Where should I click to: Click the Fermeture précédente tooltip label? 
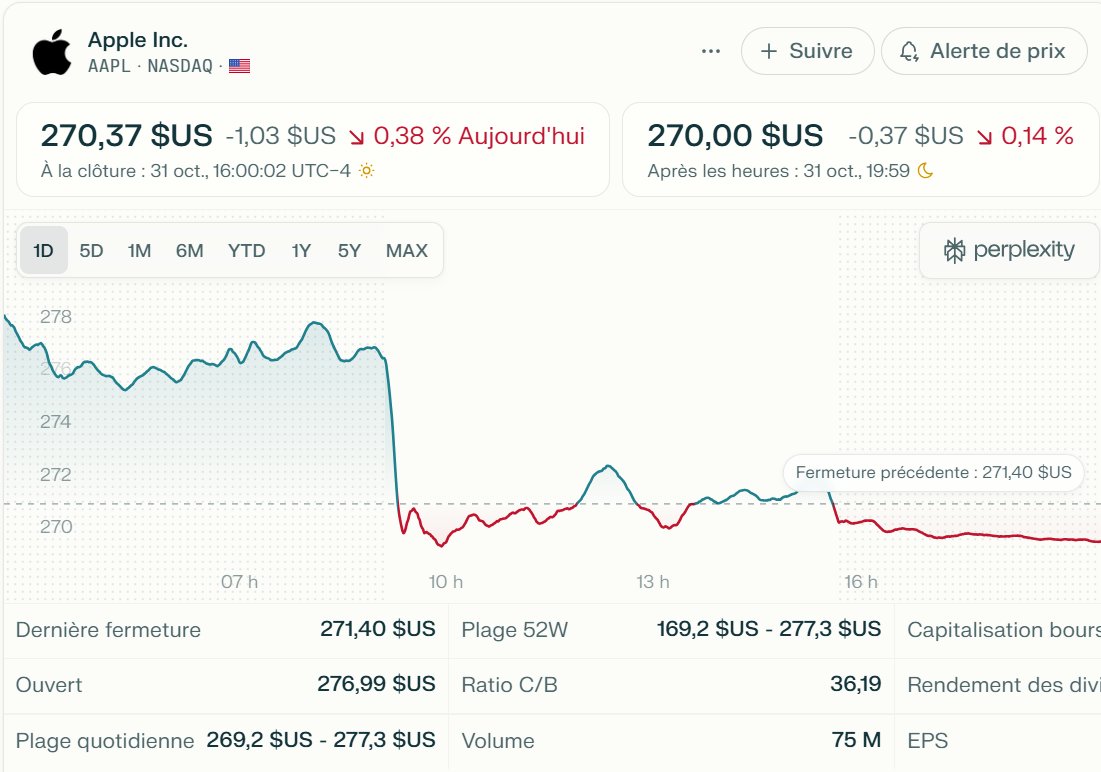[x=934, y=472]
